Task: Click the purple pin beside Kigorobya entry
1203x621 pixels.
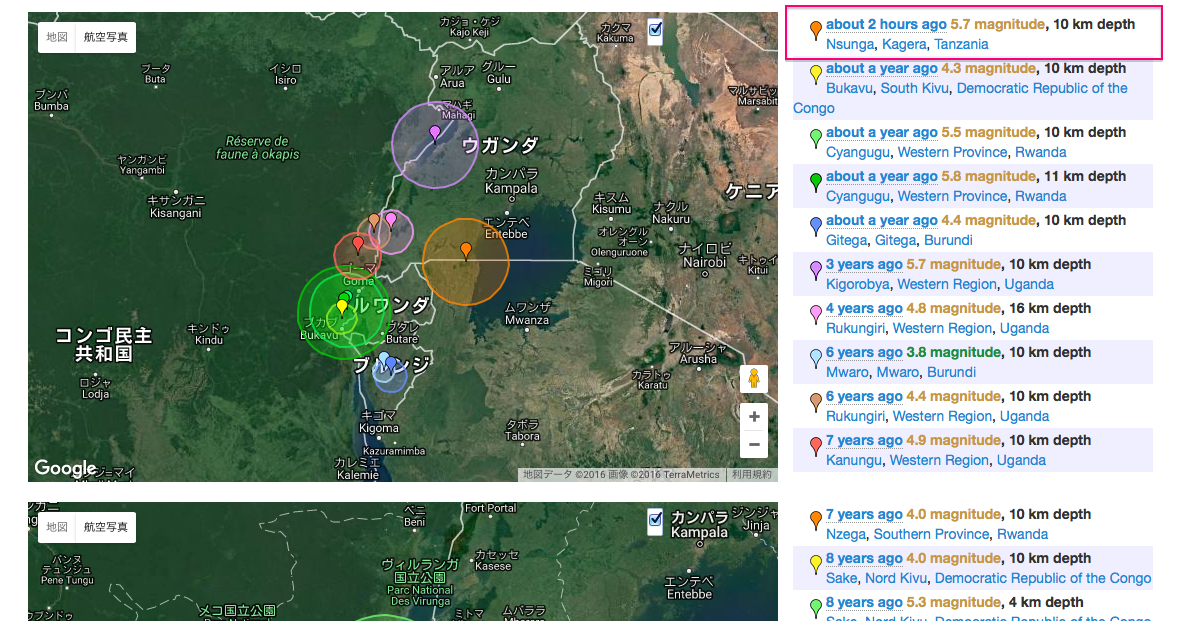Action: tap(816, 270)
